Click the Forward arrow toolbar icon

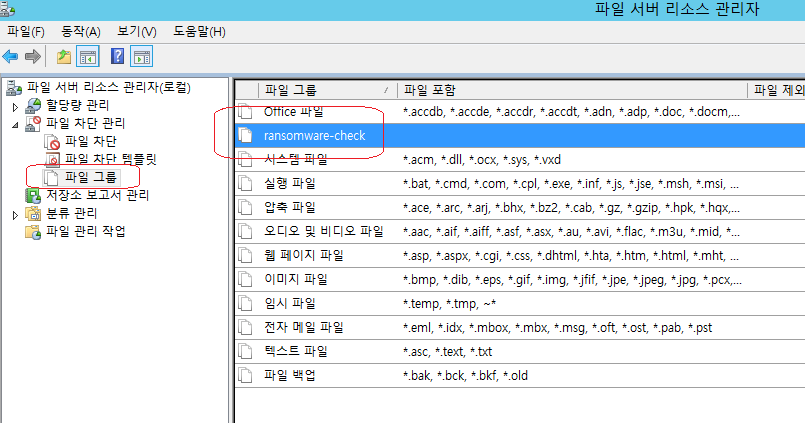tap(32, 56)
